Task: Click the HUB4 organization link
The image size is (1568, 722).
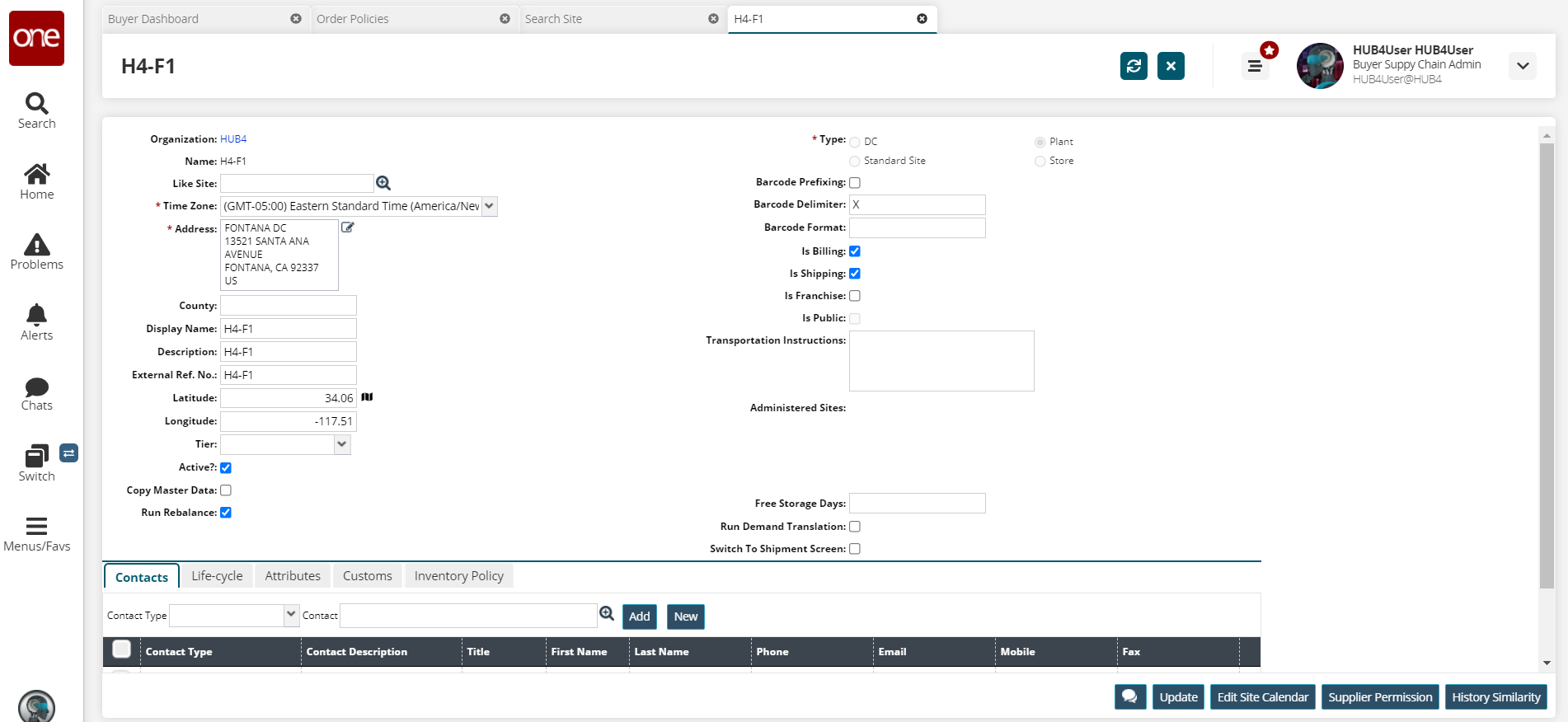Action: [233, 139]
